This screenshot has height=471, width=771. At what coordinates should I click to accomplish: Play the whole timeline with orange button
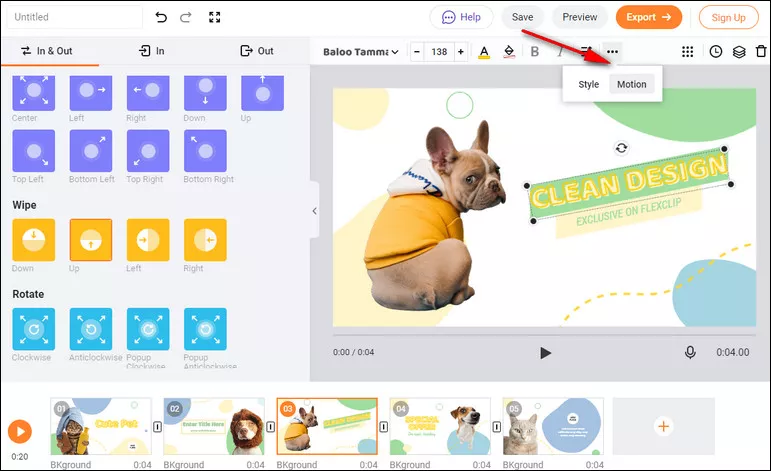coord(20,431)
